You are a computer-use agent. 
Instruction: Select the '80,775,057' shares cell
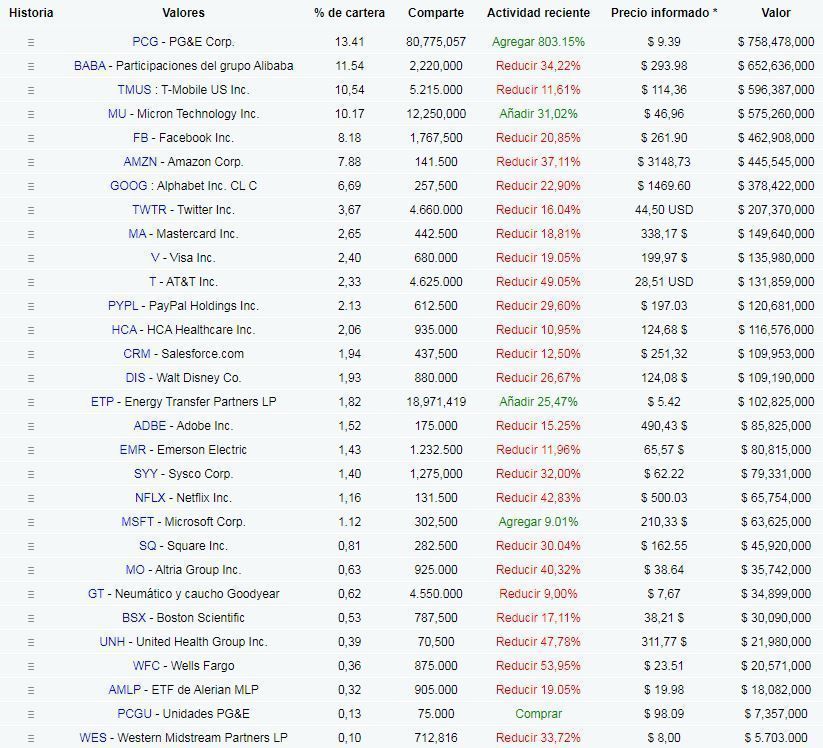click(436, 41)
